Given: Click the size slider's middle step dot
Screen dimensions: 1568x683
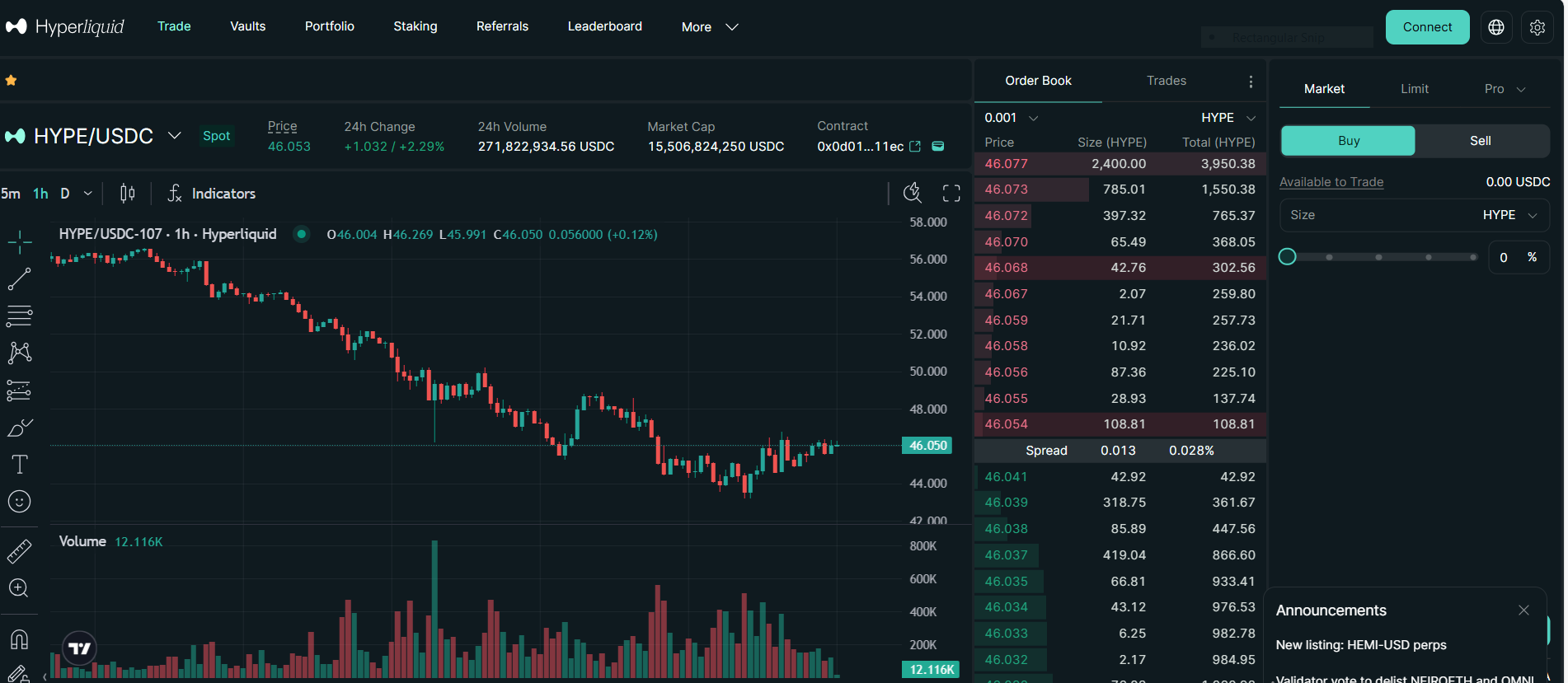Looking at the screenshot, I should (x=1378, y=257).
